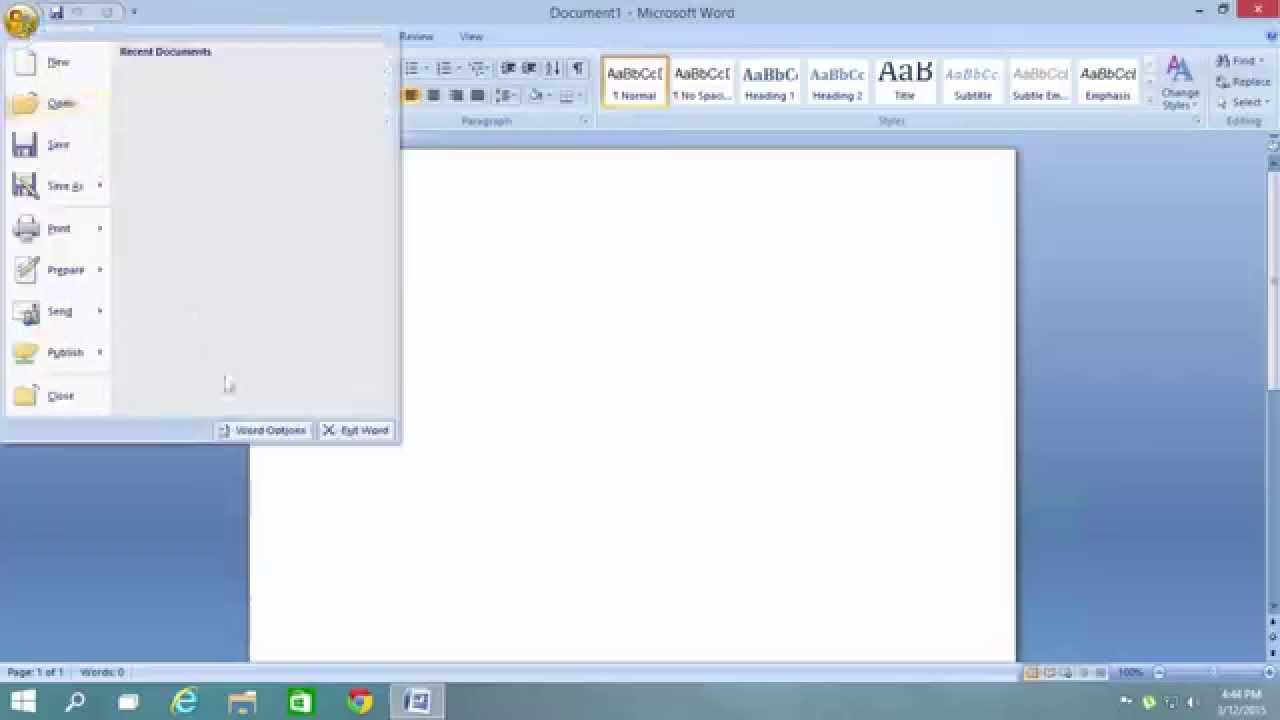Apply the Heading 1 style

pyautogui.click(x=770, y=81)
